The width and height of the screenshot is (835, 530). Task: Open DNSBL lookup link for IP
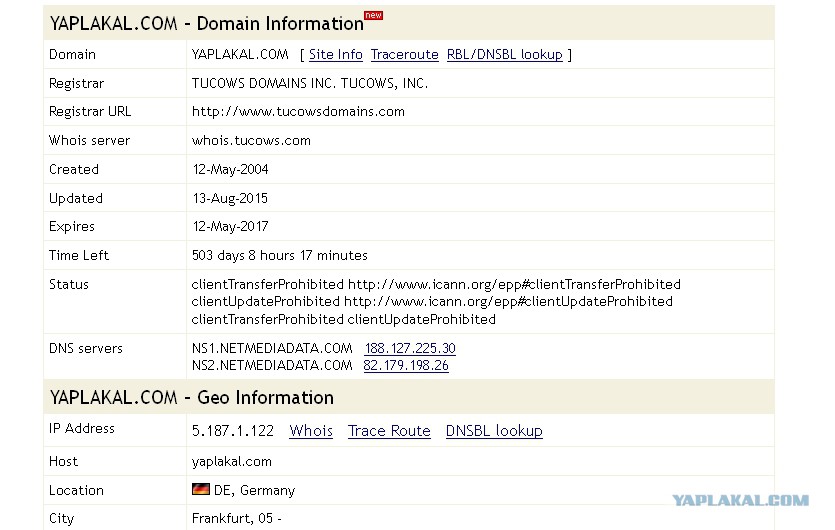[x=494, y=430]
